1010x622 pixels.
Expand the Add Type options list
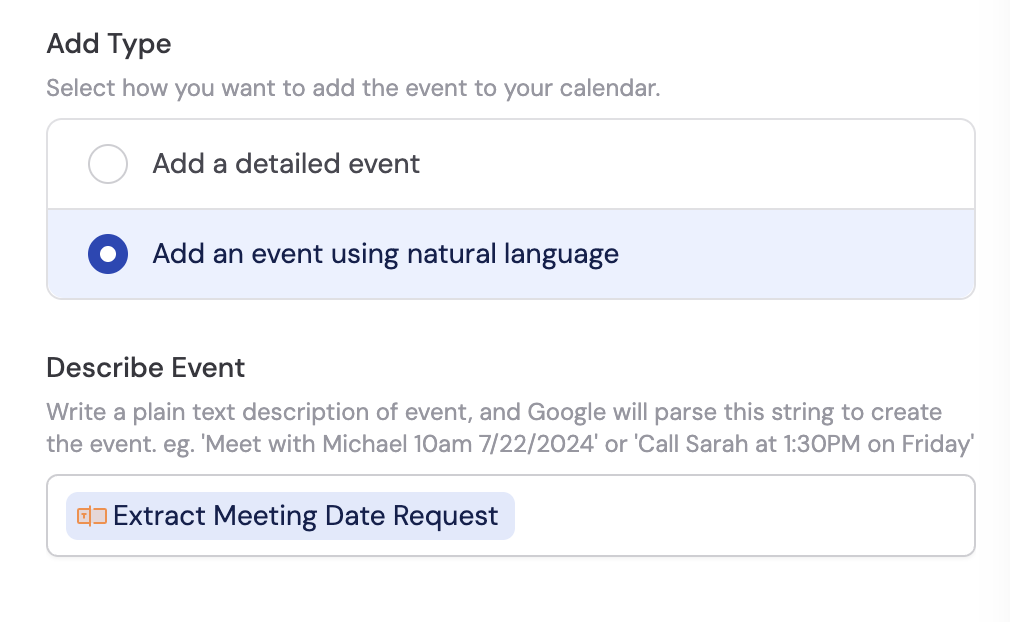(510, 208)
